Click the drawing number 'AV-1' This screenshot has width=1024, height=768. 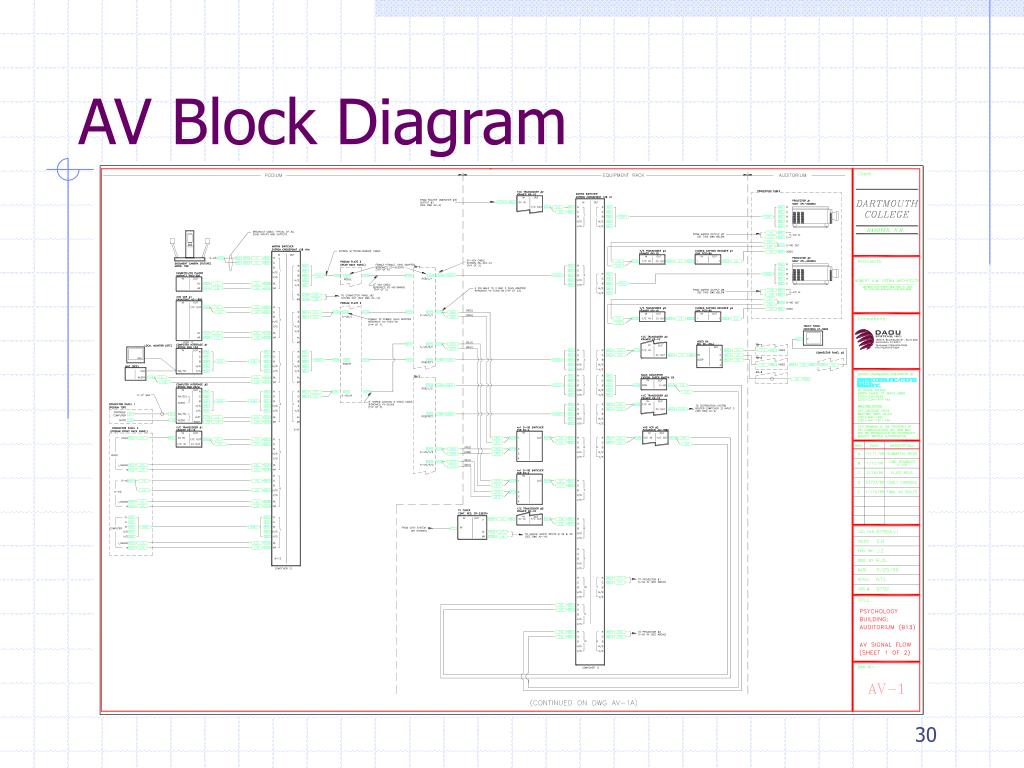(x=886, y=689)
